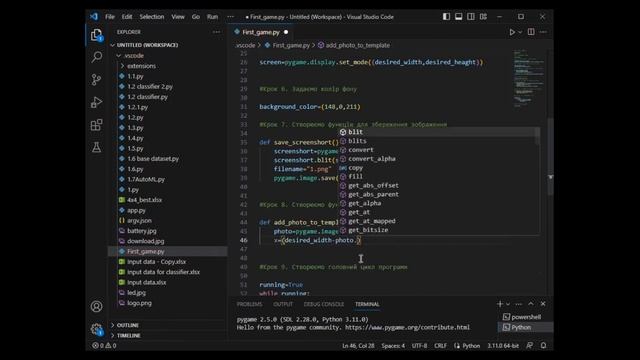The image size is (640, 360).
Task: Open the Explorer view in activity bar
Action: click(96, 35)
